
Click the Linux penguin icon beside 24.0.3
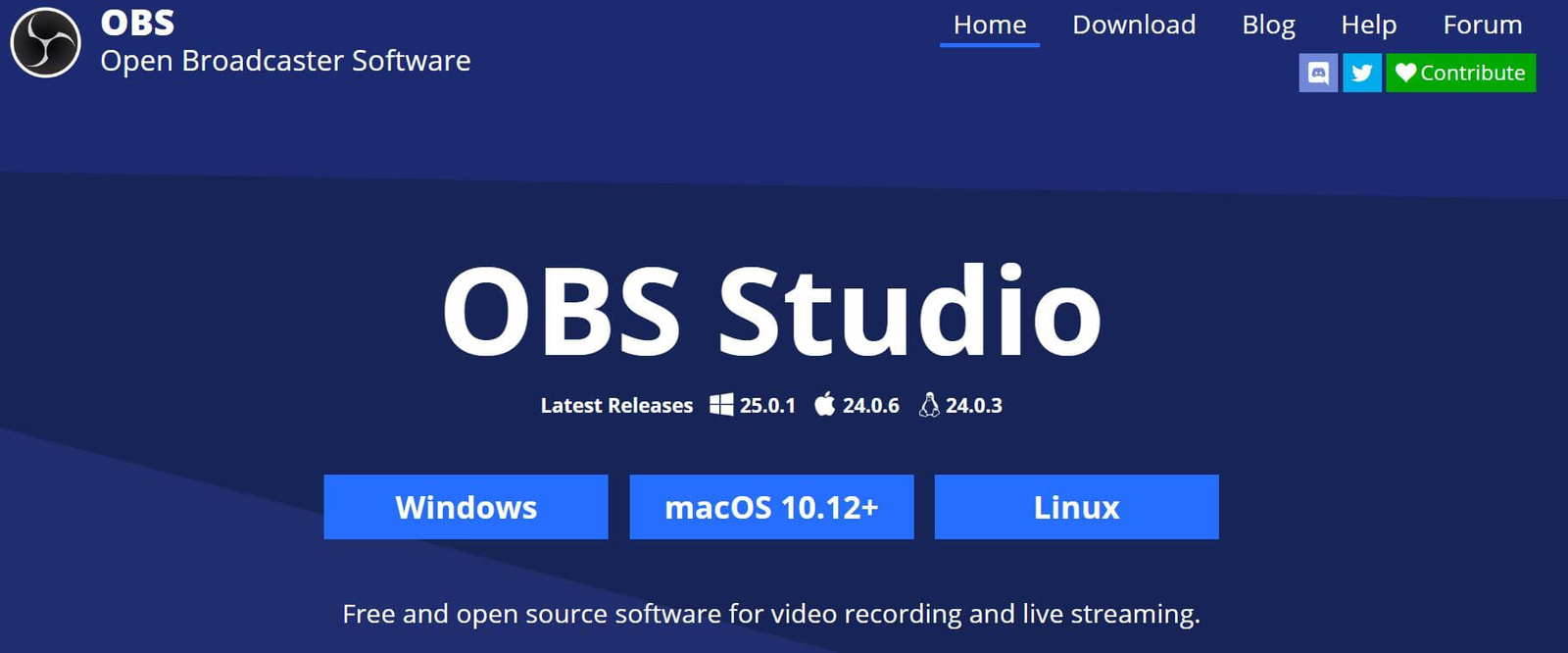(929, 405)
